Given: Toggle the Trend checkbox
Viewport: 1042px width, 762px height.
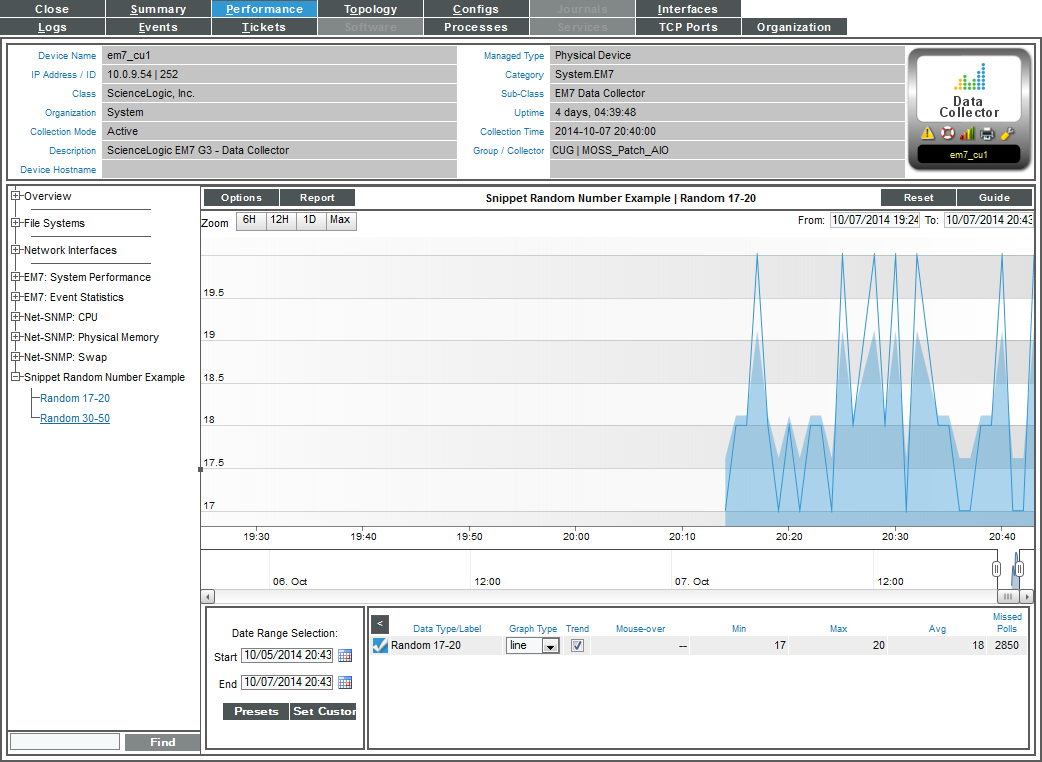Looking at the screenshot, I should coord(577,646).
